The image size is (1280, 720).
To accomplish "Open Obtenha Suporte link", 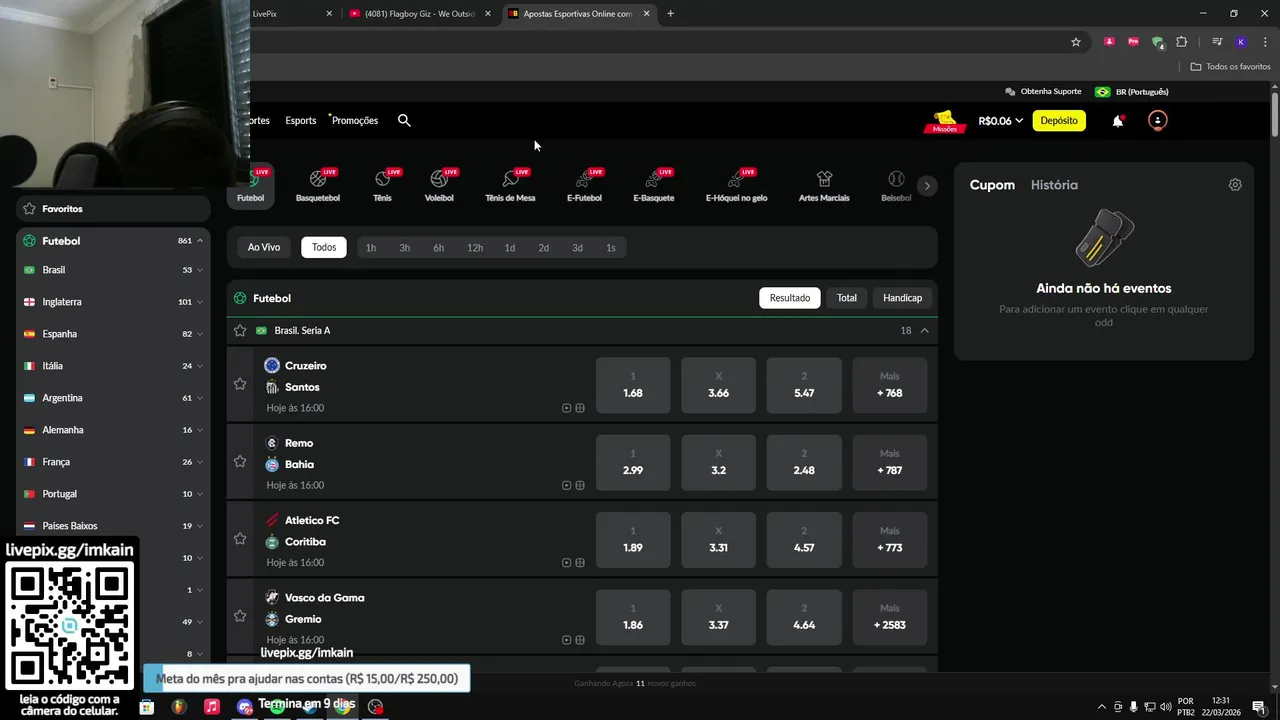I will tap(1043, 91).
